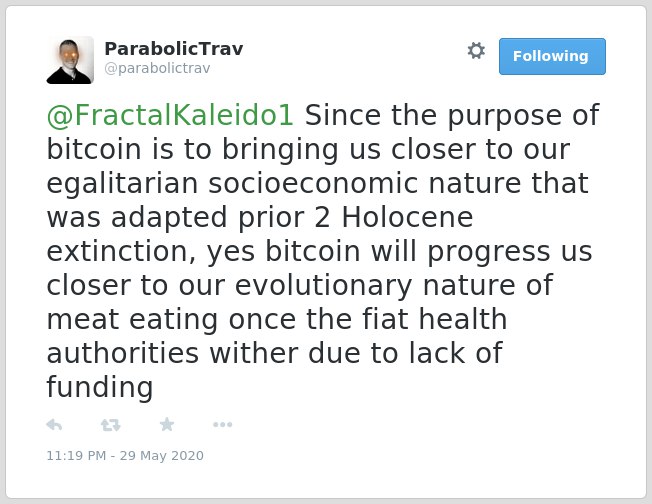652x504 pixels.
Task: Click the word "egalitarian" in the tweet
Action: 122,183
